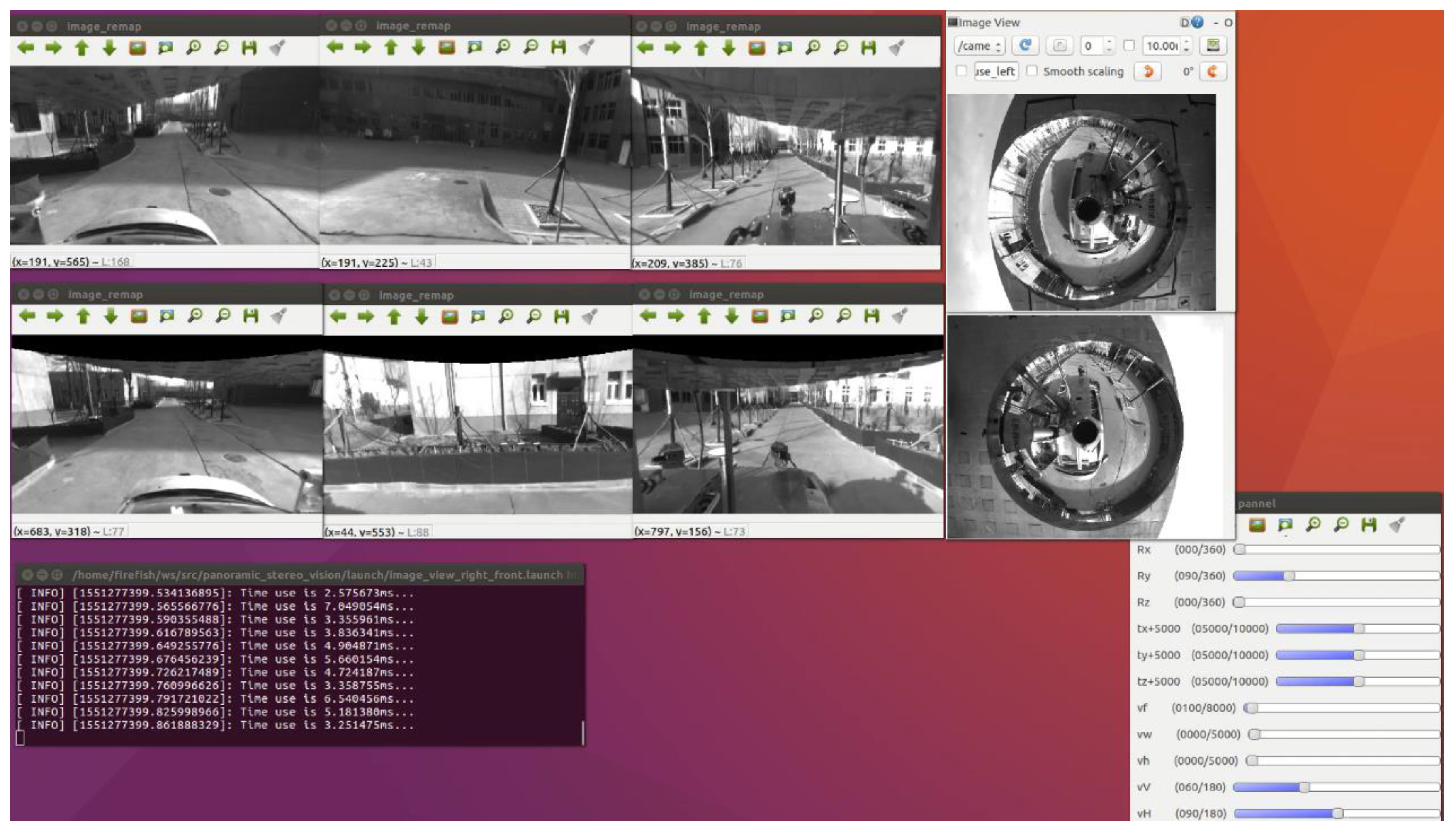Click the green save-image button in Image View

click(1213, 46)
